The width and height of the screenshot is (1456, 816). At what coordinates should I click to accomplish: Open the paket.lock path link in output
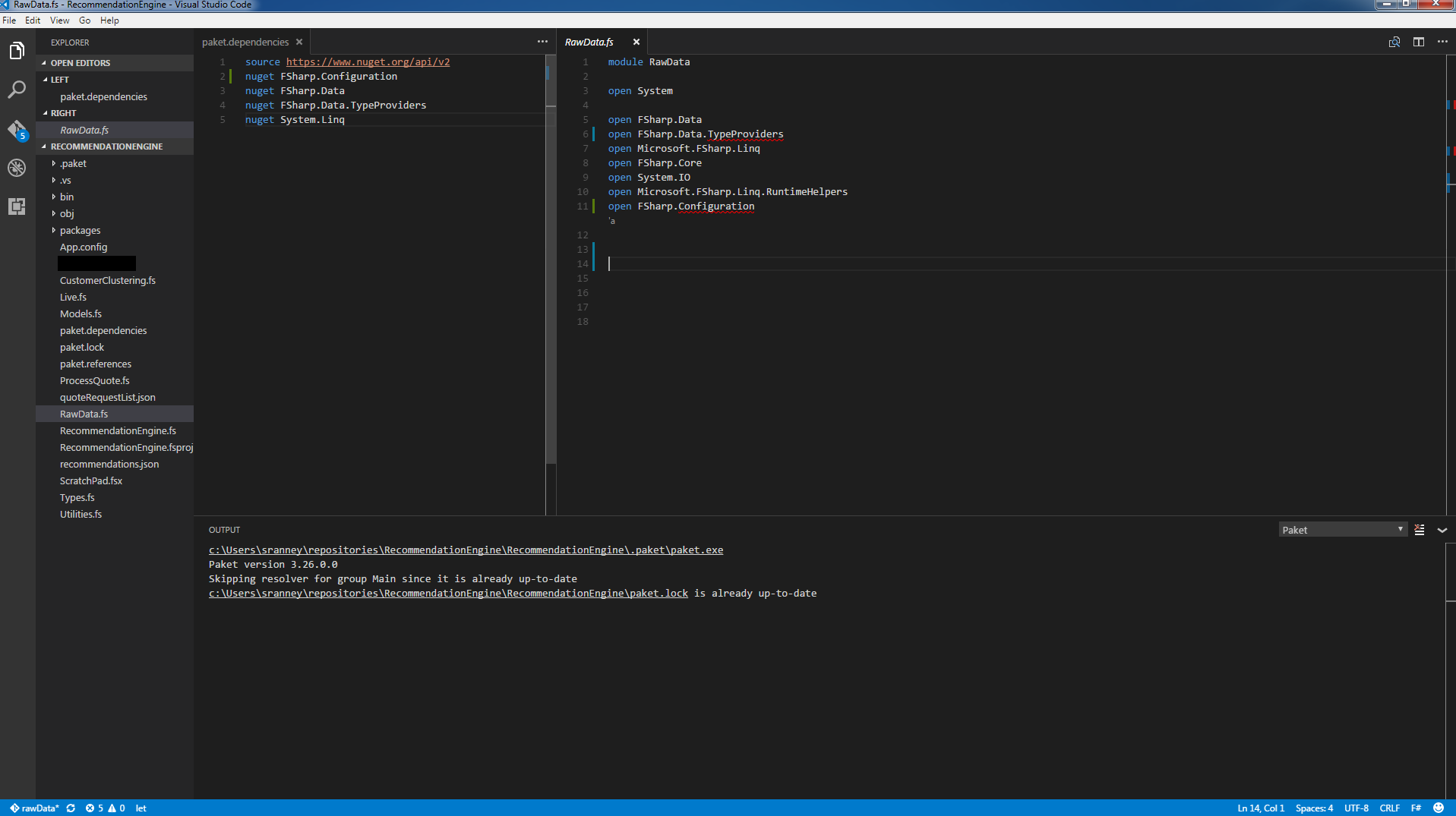[x=448, y=594]
